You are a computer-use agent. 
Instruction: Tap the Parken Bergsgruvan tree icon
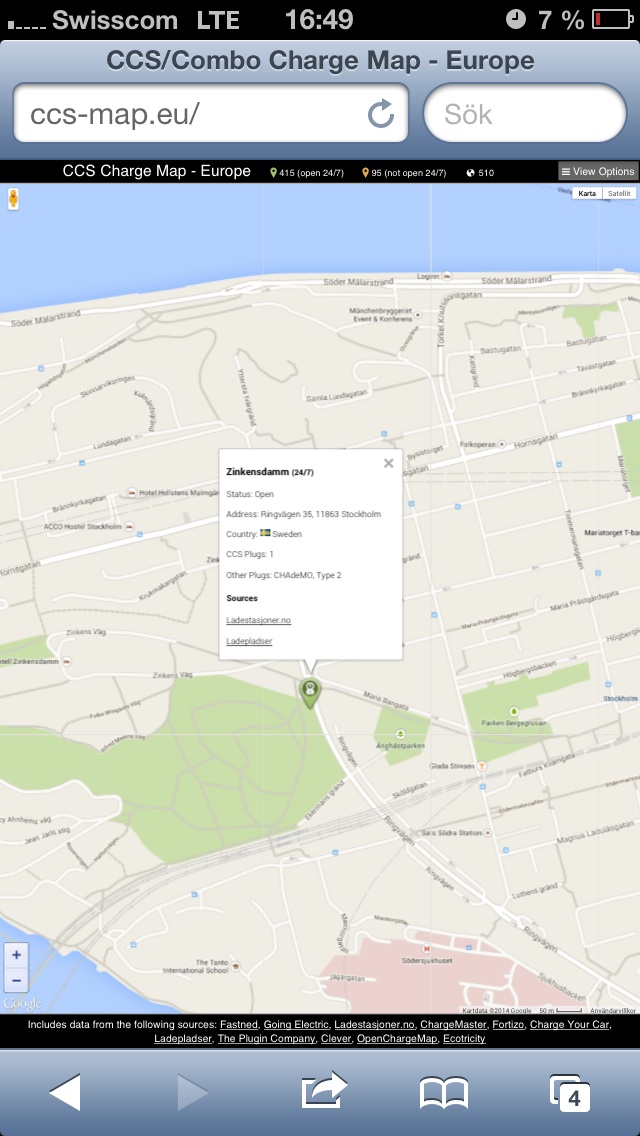[514, 711]
